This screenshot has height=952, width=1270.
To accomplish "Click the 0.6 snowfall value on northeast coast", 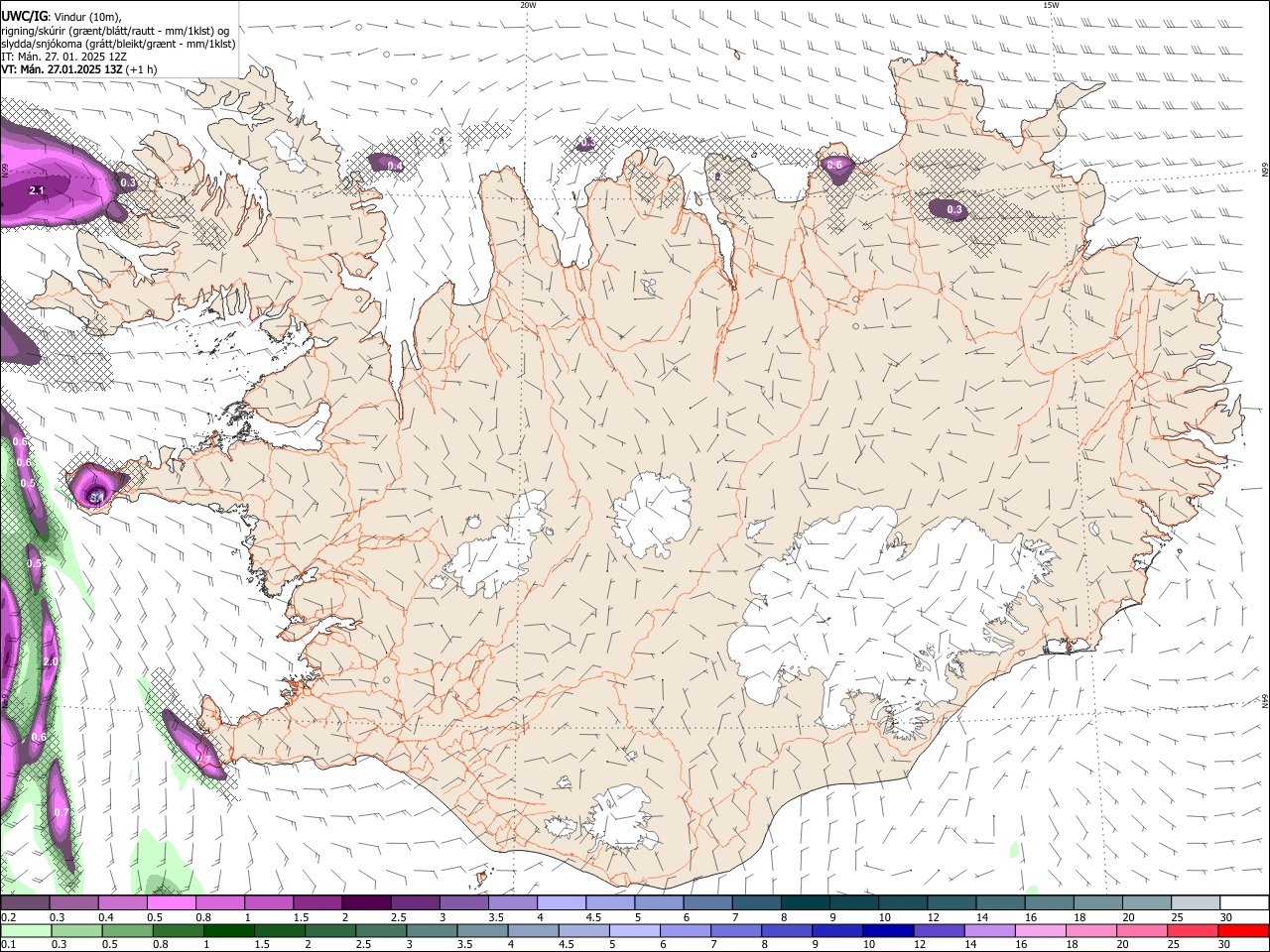I will click(834, 165).
